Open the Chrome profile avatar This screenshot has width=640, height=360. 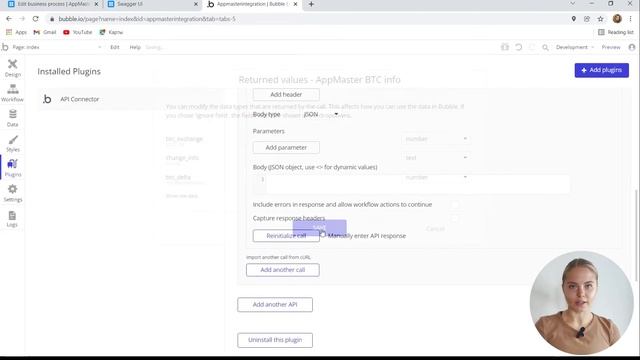pos(617,19)
